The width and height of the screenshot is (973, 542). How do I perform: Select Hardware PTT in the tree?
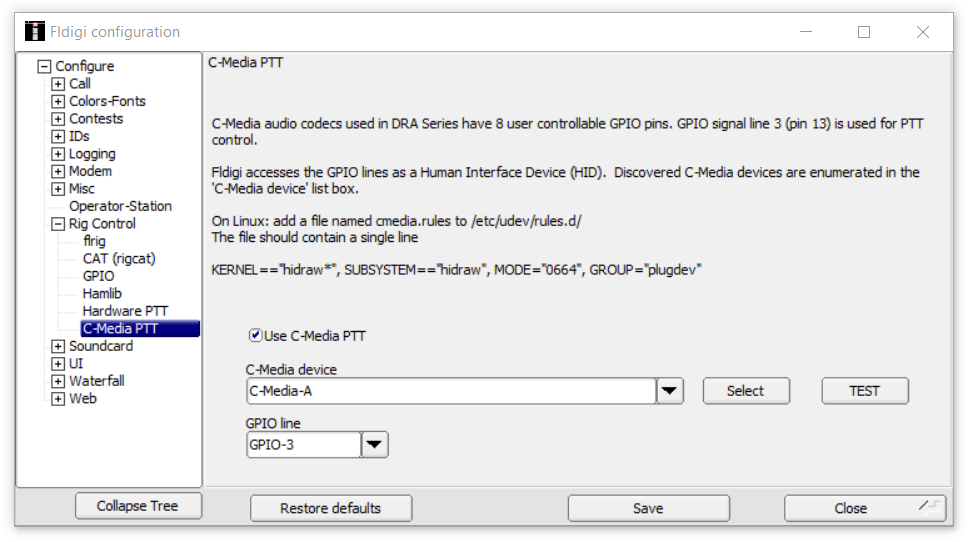[125, 311]
